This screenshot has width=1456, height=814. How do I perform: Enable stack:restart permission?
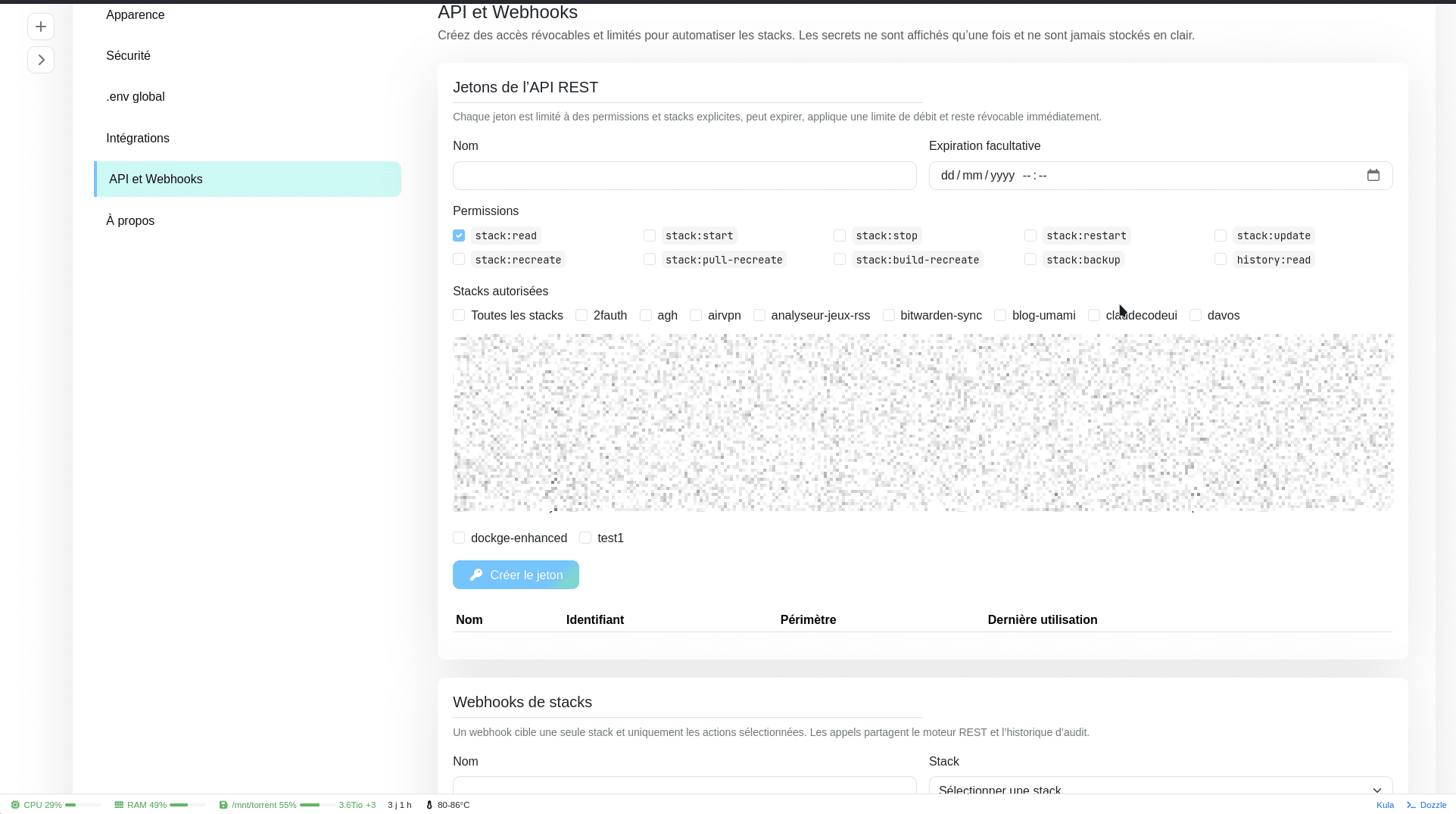[1030, 235]
